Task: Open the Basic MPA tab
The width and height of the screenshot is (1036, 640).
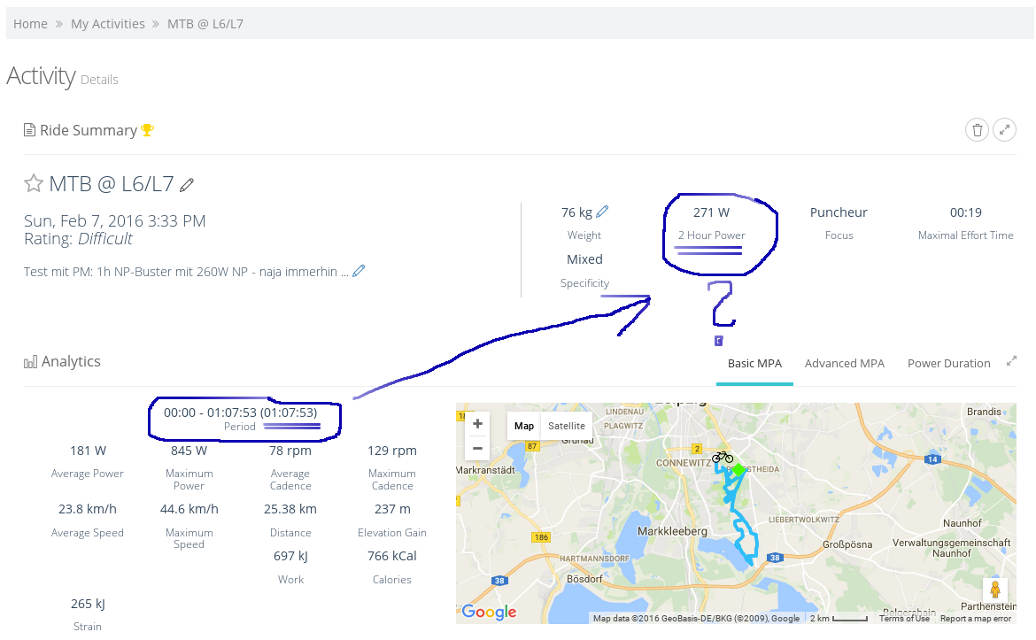Action: tap(754, 363)
